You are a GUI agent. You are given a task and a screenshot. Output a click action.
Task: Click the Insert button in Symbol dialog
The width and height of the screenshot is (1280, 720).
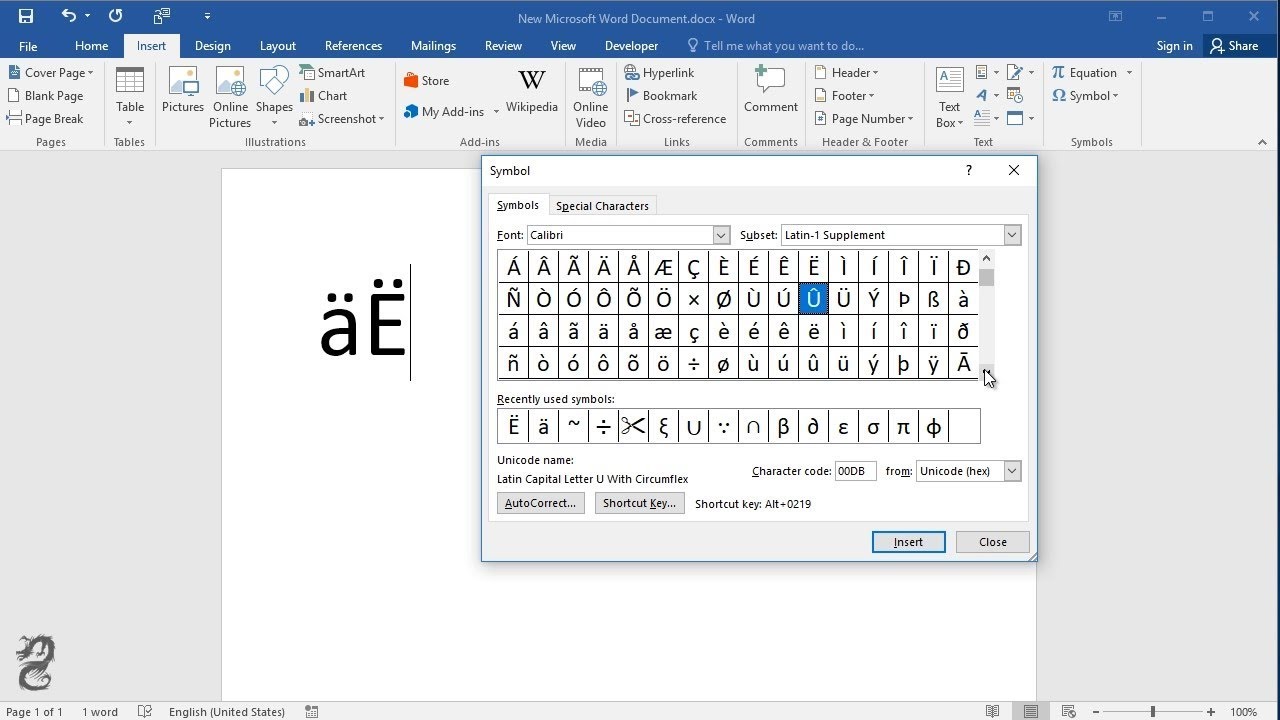pos(908,542)
